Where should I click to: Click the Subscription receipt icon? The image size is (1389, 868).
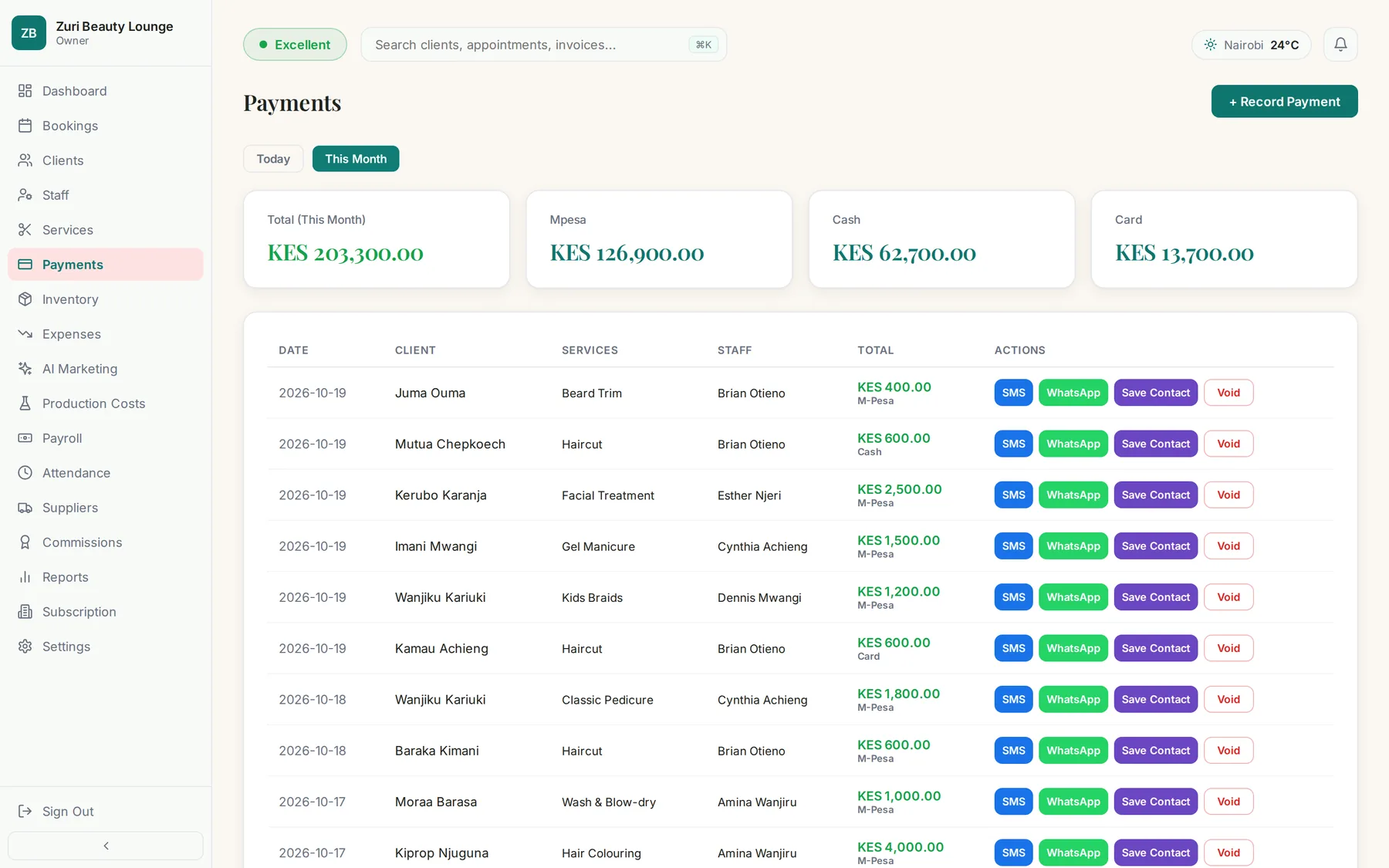click(x=25, y=612)
